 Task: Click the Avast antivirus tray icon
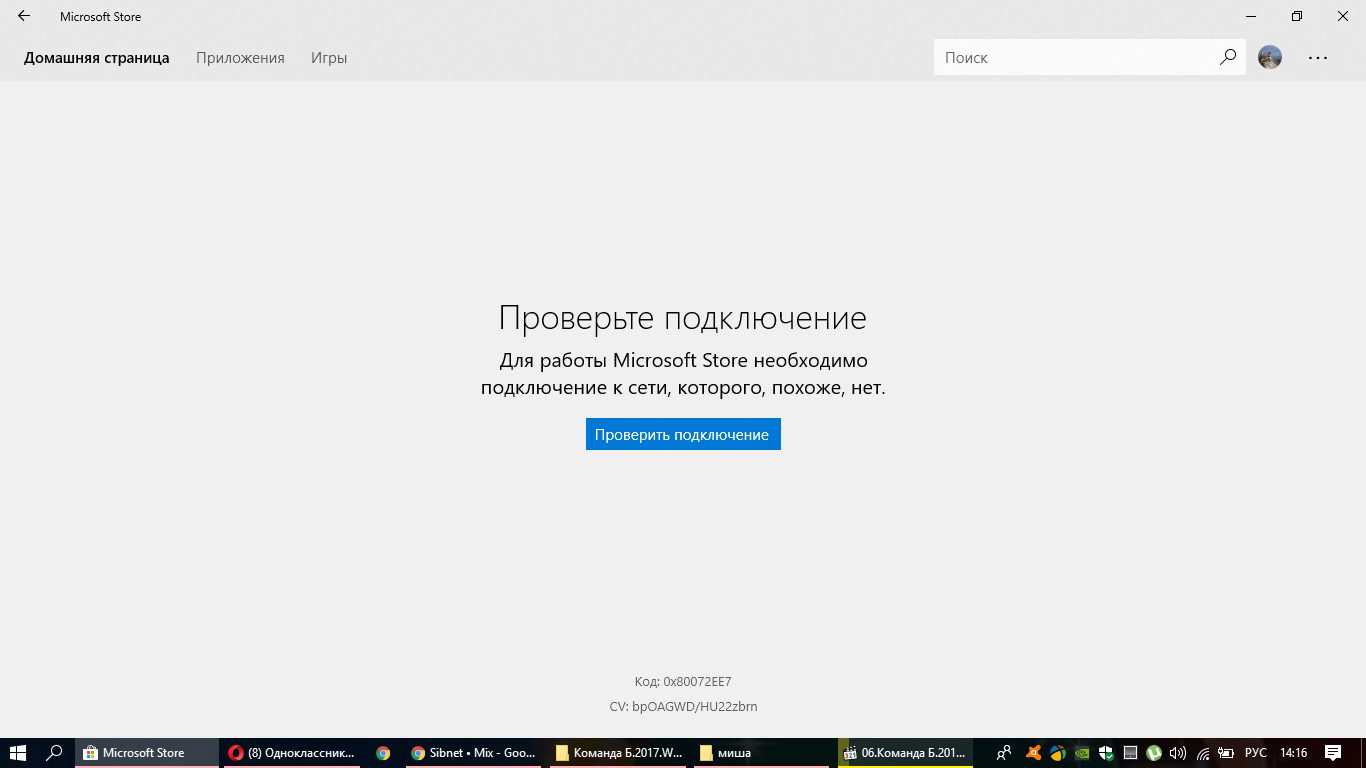tap(1034, 752)
